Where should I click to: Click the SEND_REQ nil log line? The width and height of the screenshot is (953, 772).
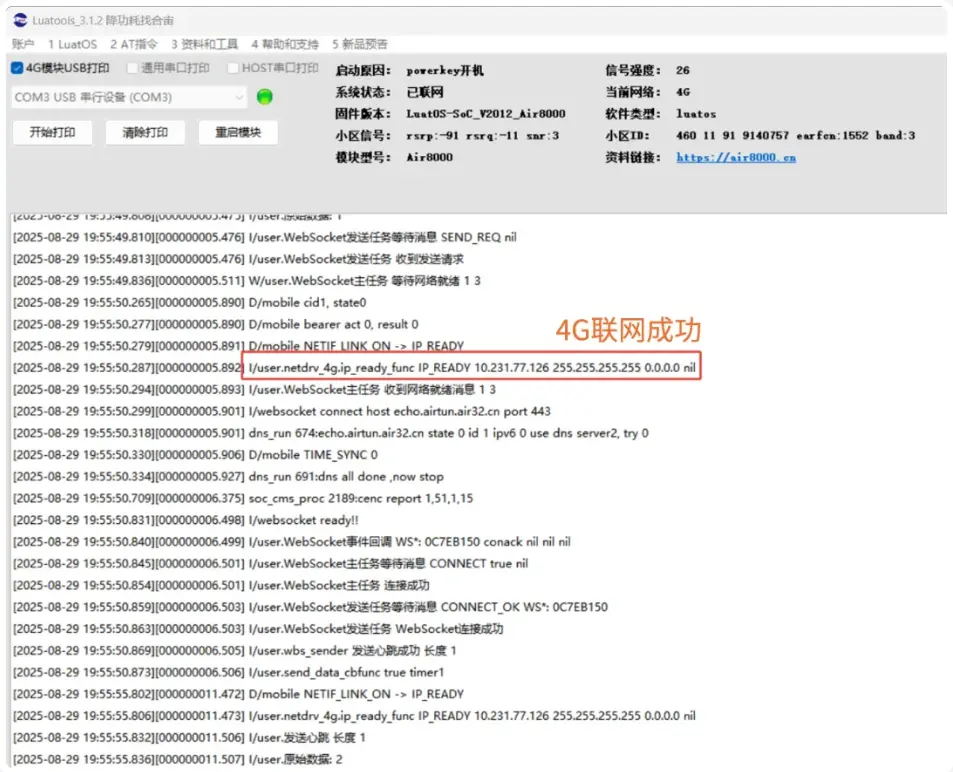pos(265,237)
